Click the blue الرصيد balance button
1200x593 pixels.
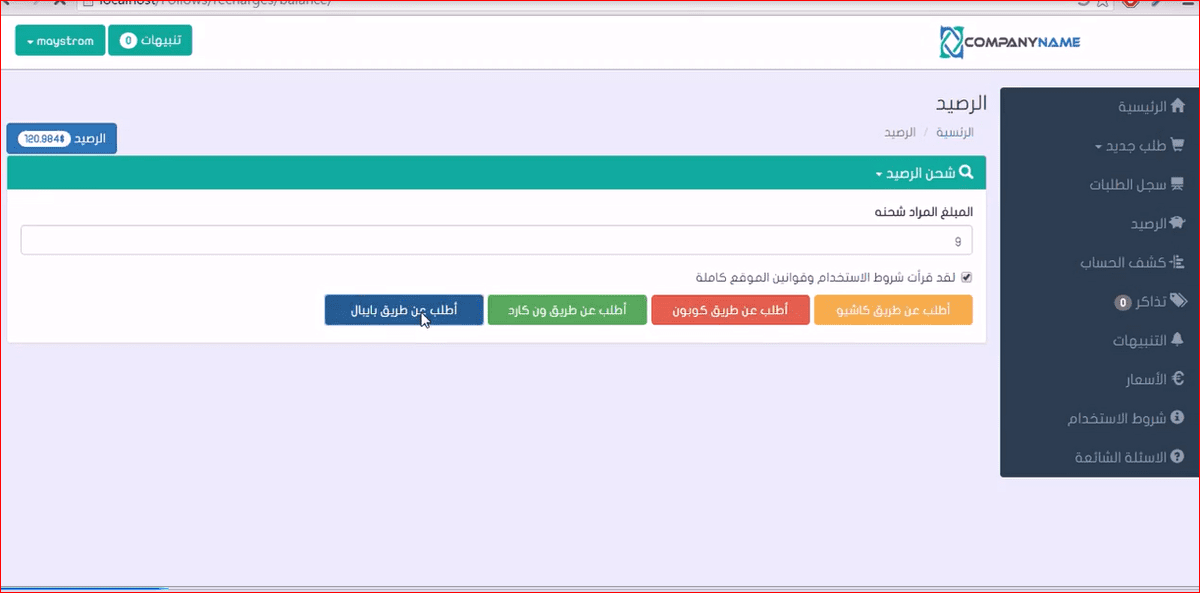pos(62,138)
